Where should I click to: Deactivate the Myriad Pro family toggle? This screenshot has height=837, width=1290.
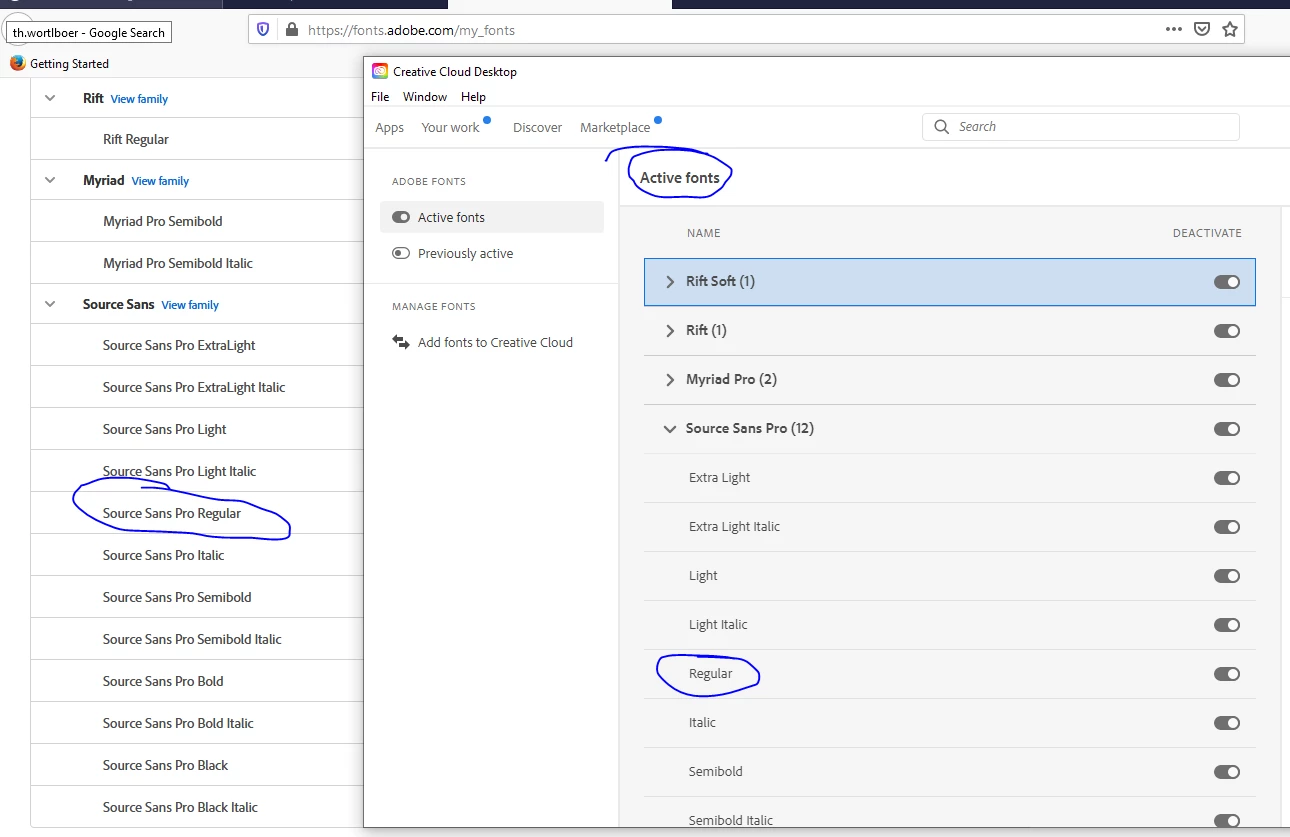click(1227, 380)
